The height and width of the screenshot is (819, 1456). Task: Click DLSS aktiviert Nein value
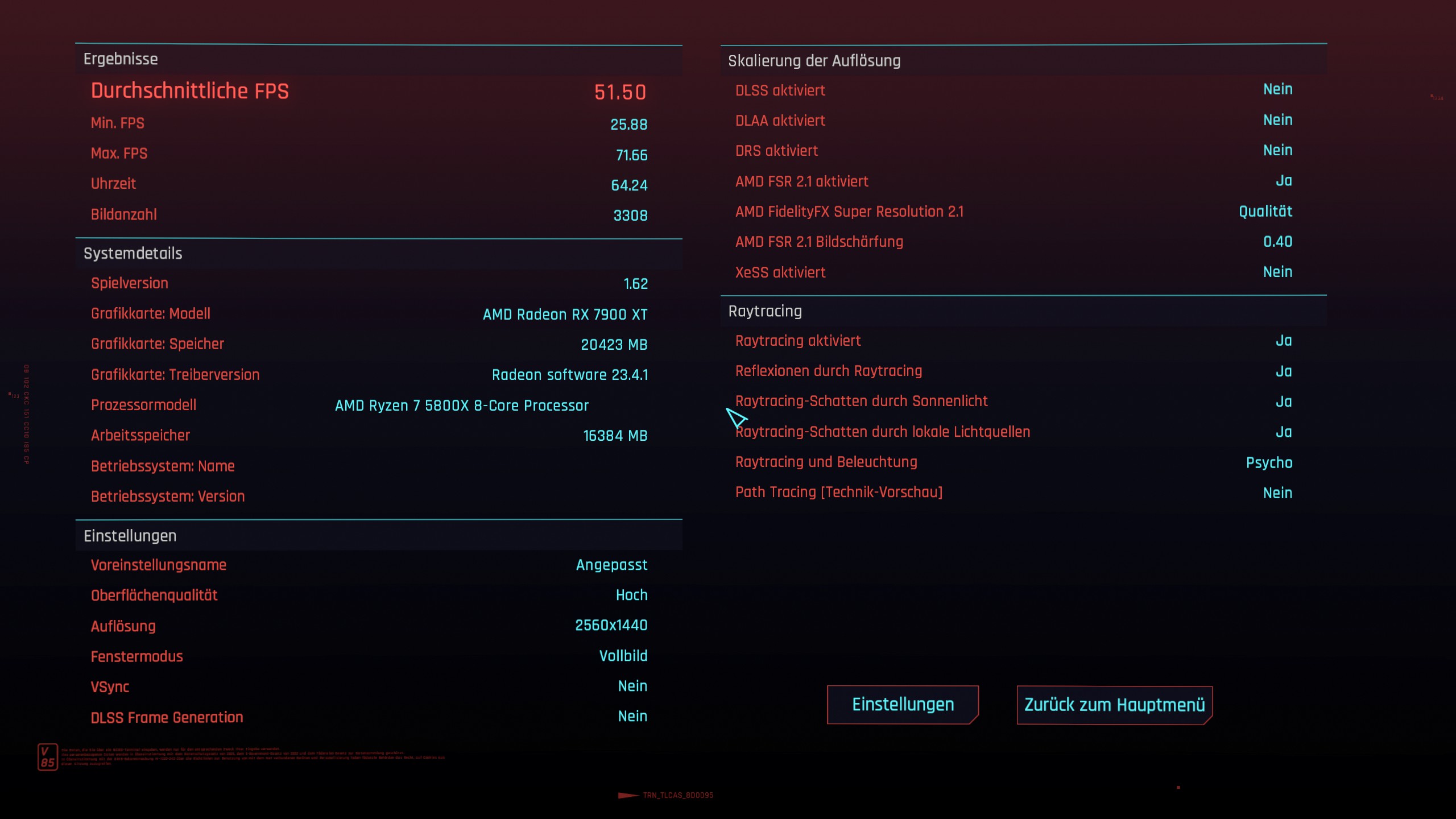point(1277,89)
